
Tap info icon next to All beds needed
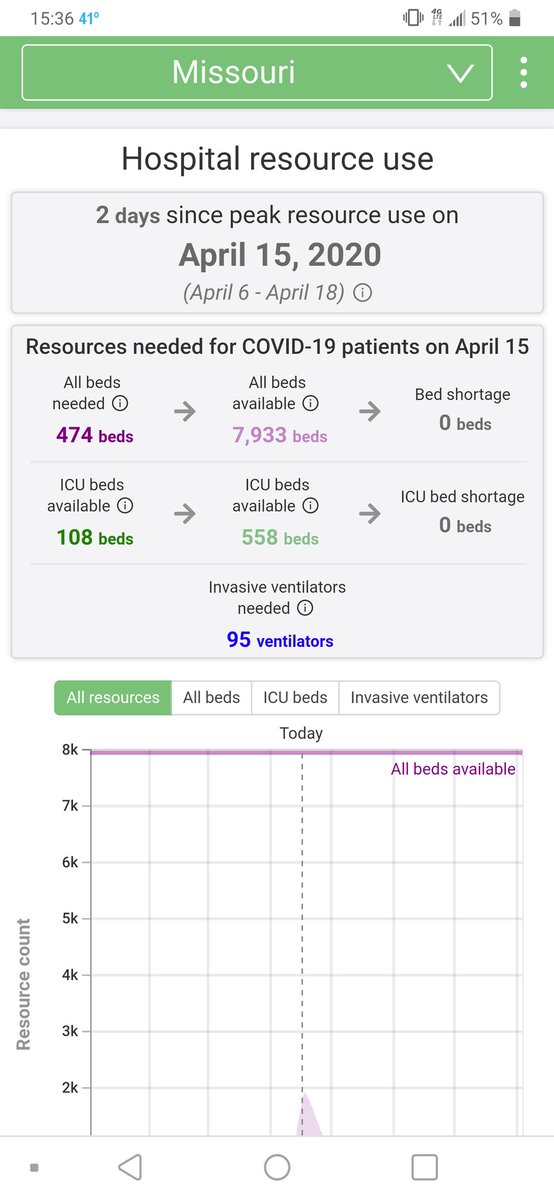(x=120, y=404)
